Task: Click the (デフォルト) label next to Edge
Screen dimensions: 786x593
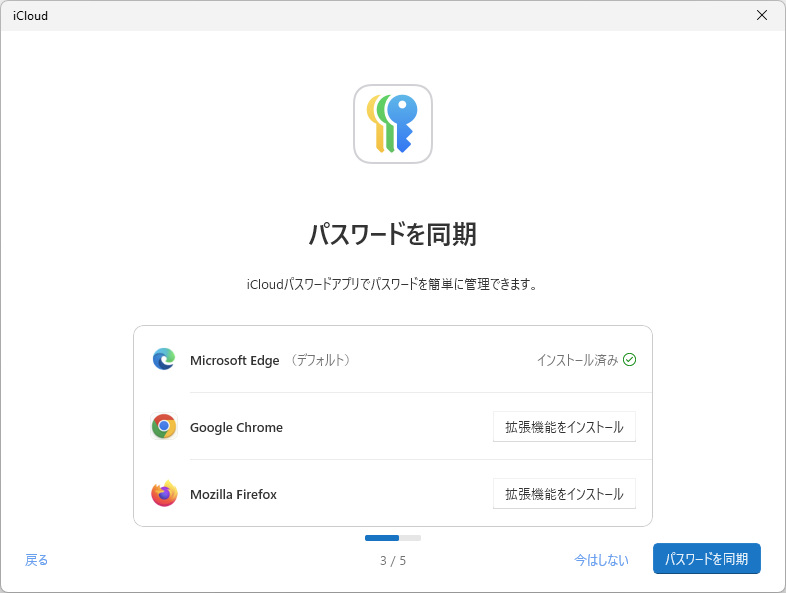Action: point(320,360)
